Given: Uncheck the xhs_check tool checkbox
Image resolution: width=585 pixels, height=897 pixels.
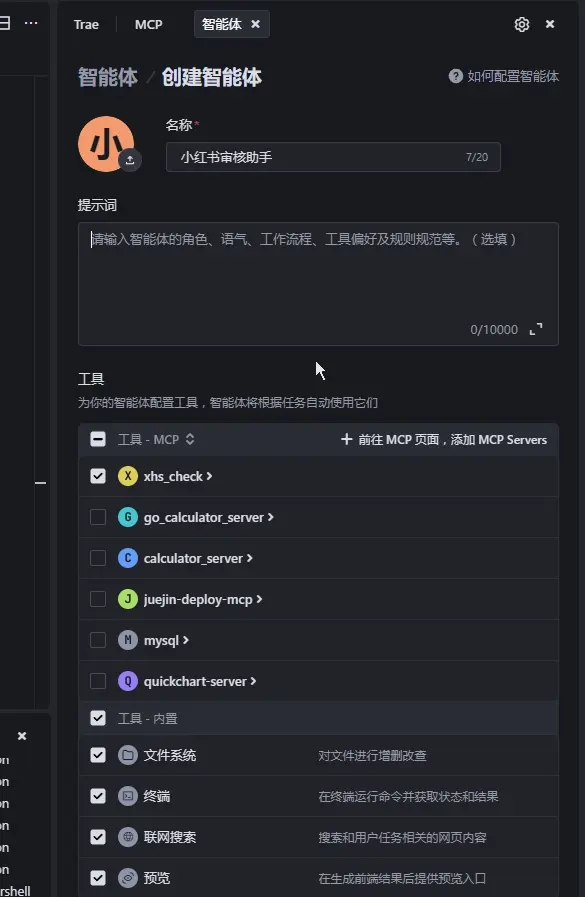Looking at the screenshot, I should (98, 476).
